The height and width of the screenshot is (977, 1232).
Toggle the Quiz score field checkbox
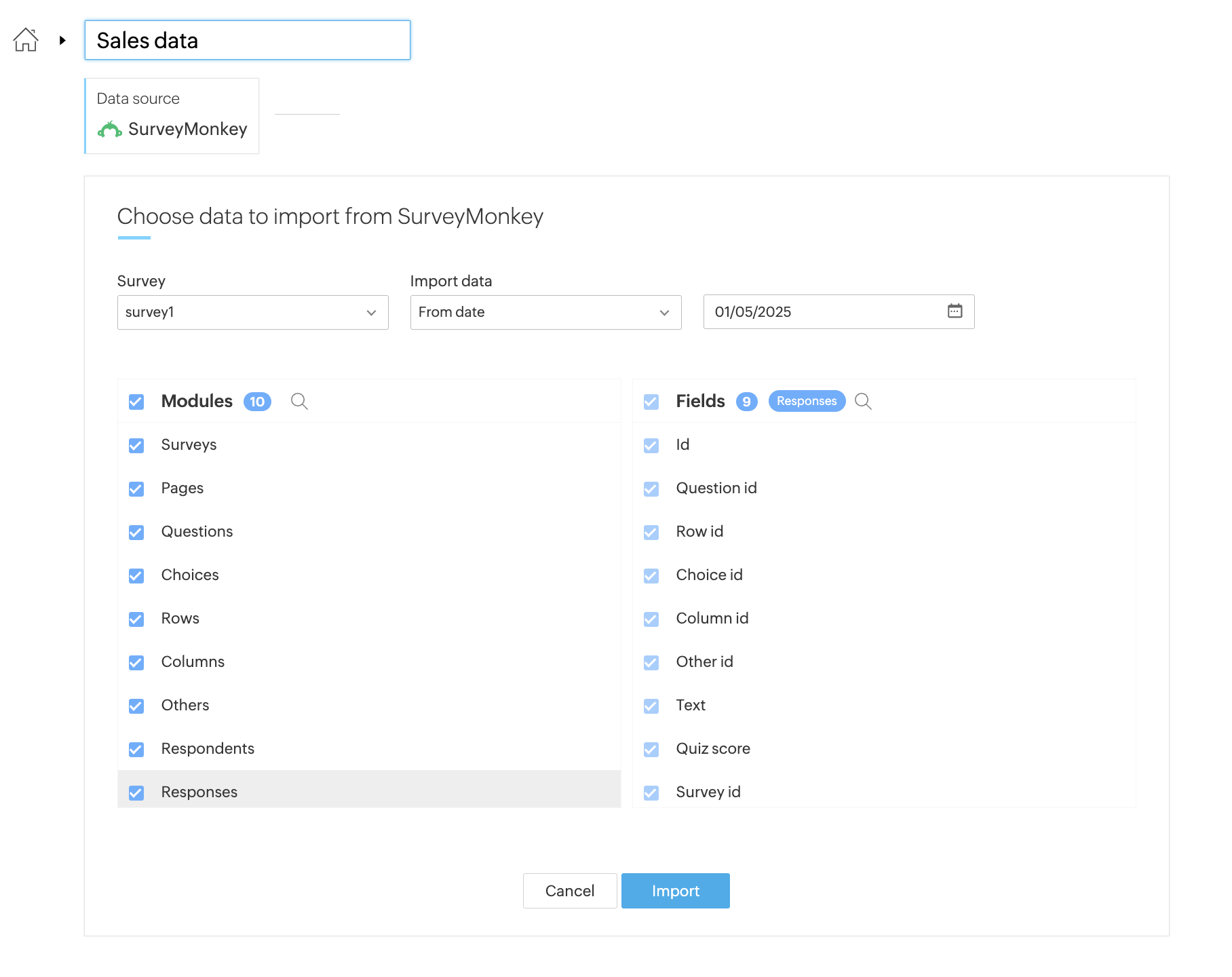tap(651, 749)
